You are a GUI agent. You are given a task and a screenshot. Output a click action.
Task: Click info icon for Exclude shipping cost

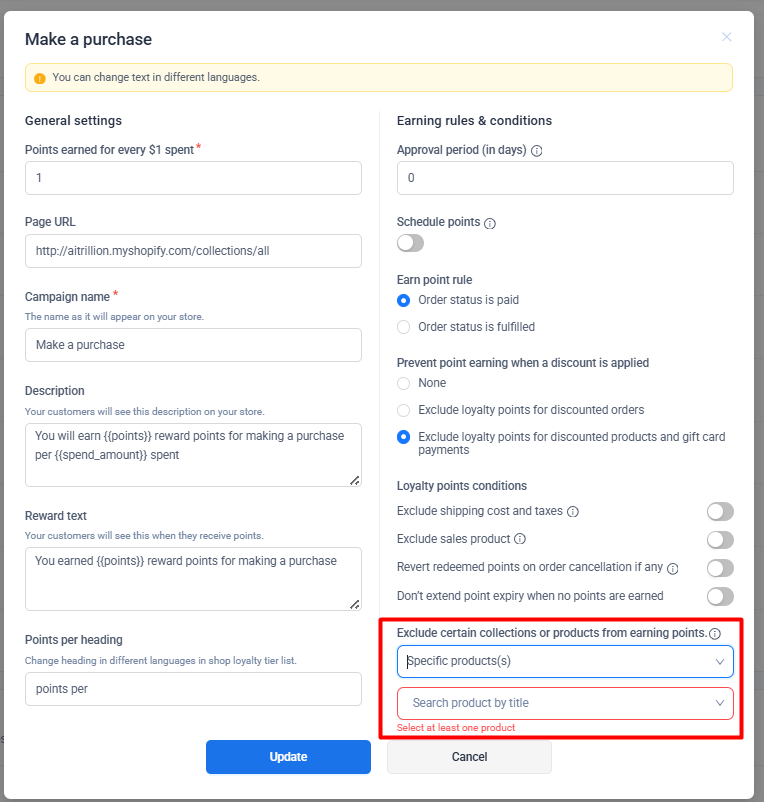[x=573, y=512]
